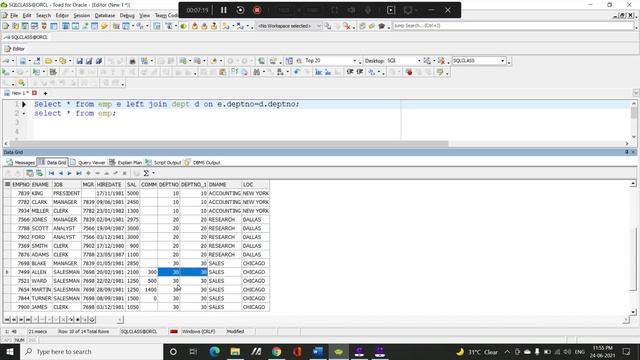Click the Sigma calculation icon in grid toolbar

point(146,173)
